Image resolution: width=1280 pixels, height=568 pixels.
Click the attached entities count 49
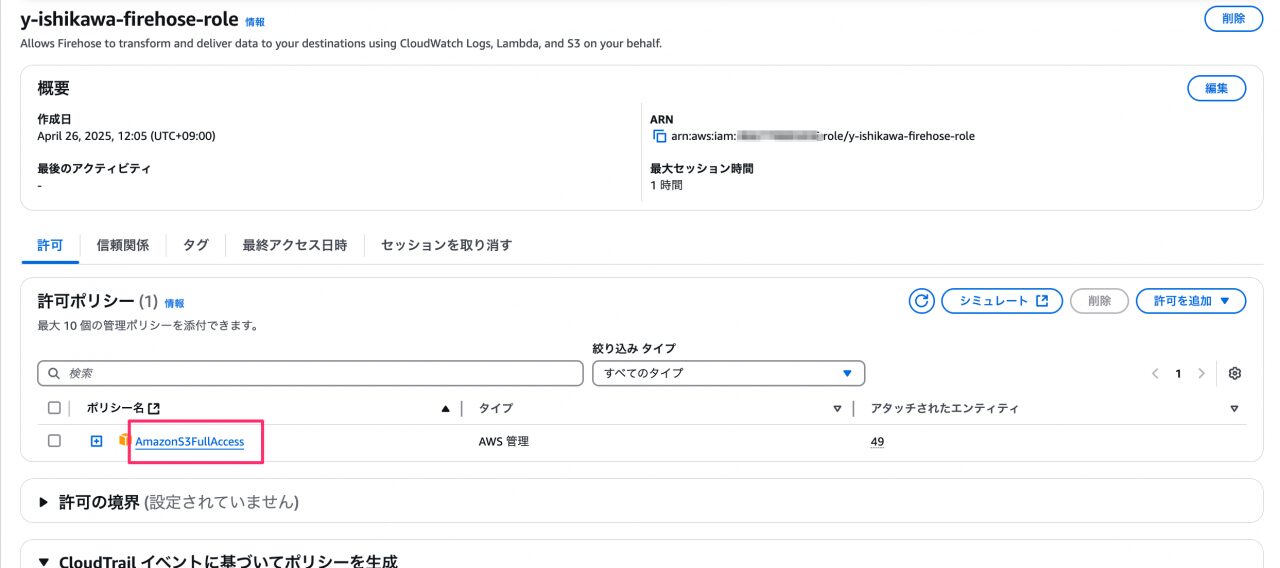pos(877,441)
